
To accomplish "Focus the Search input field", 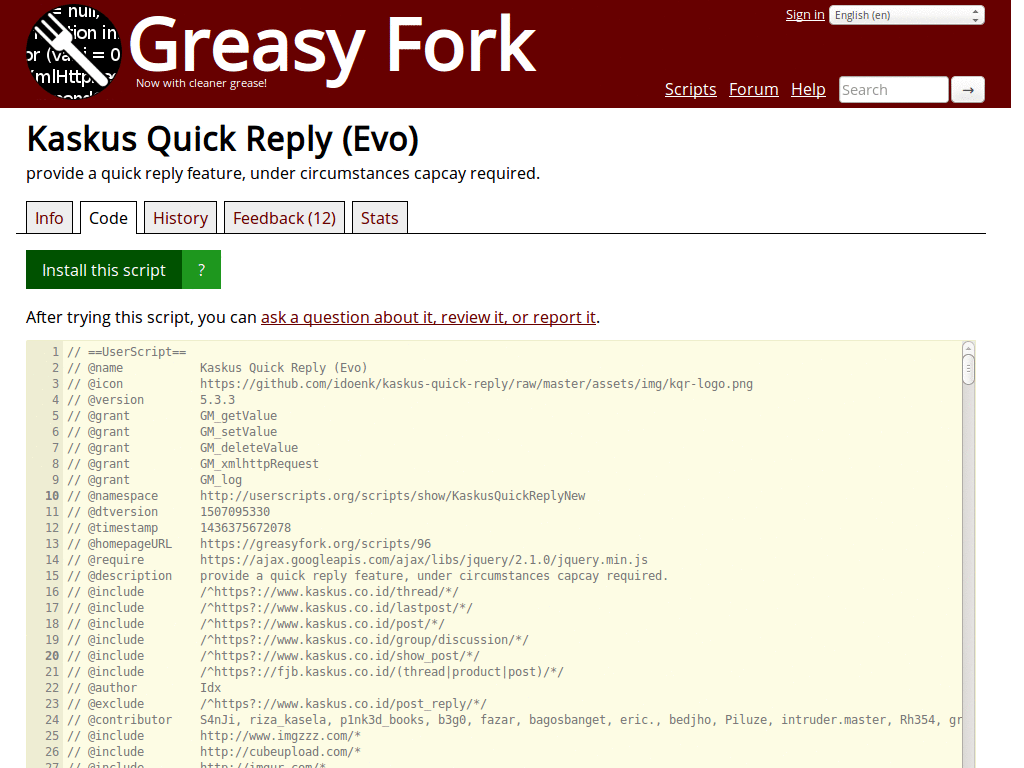I will [893, 90].
